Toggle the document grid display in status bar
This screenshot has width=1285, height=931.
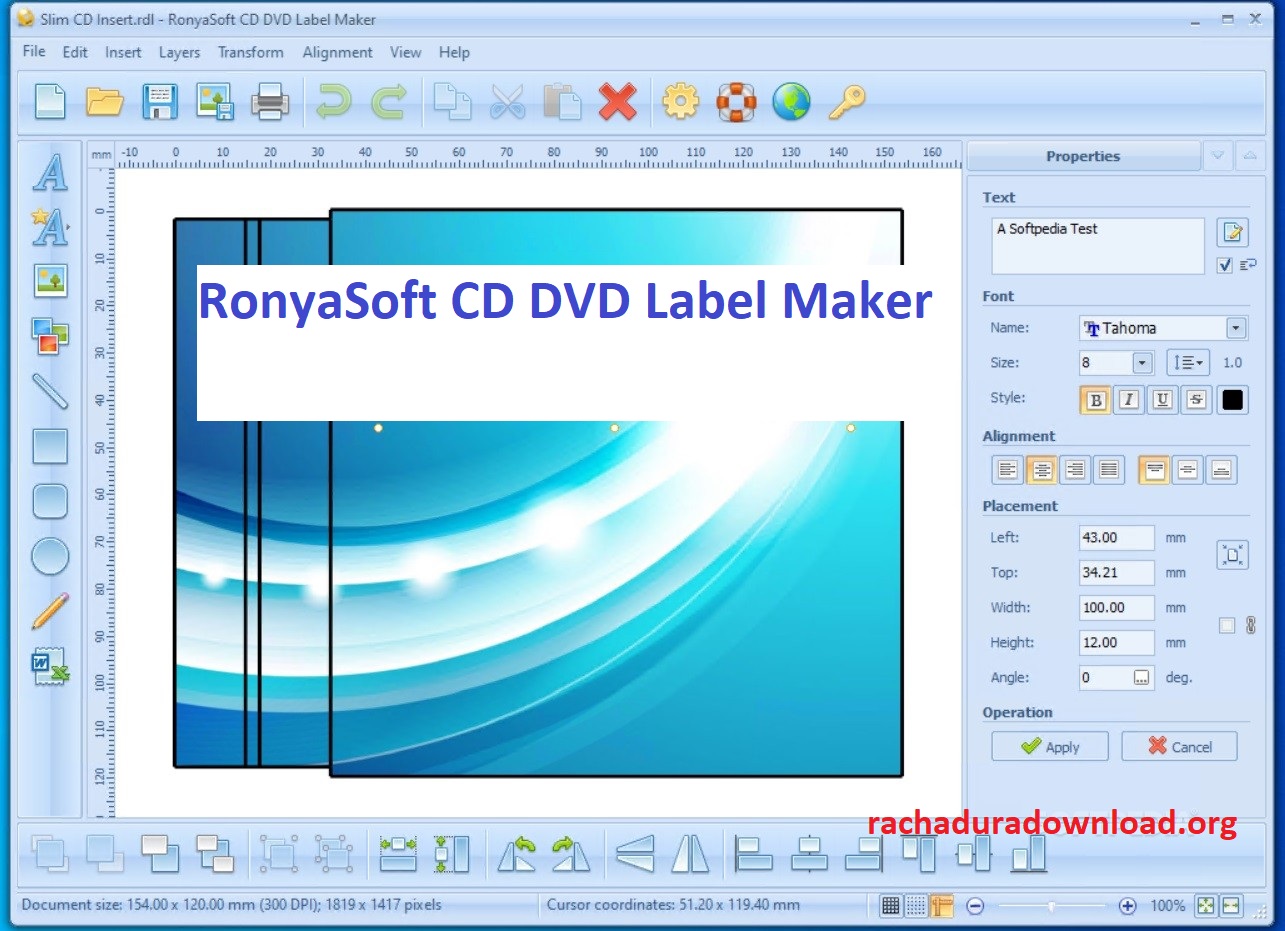(890, 906)
